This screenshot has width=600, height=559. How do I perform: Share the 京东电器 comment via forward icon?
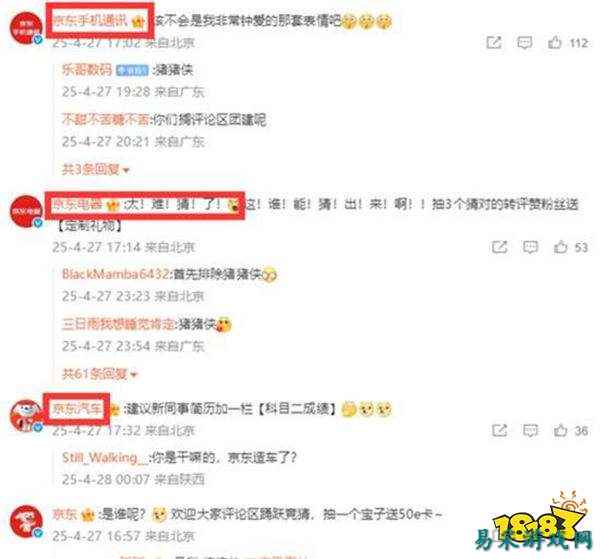pyautogui.click(x=499, y=247)
